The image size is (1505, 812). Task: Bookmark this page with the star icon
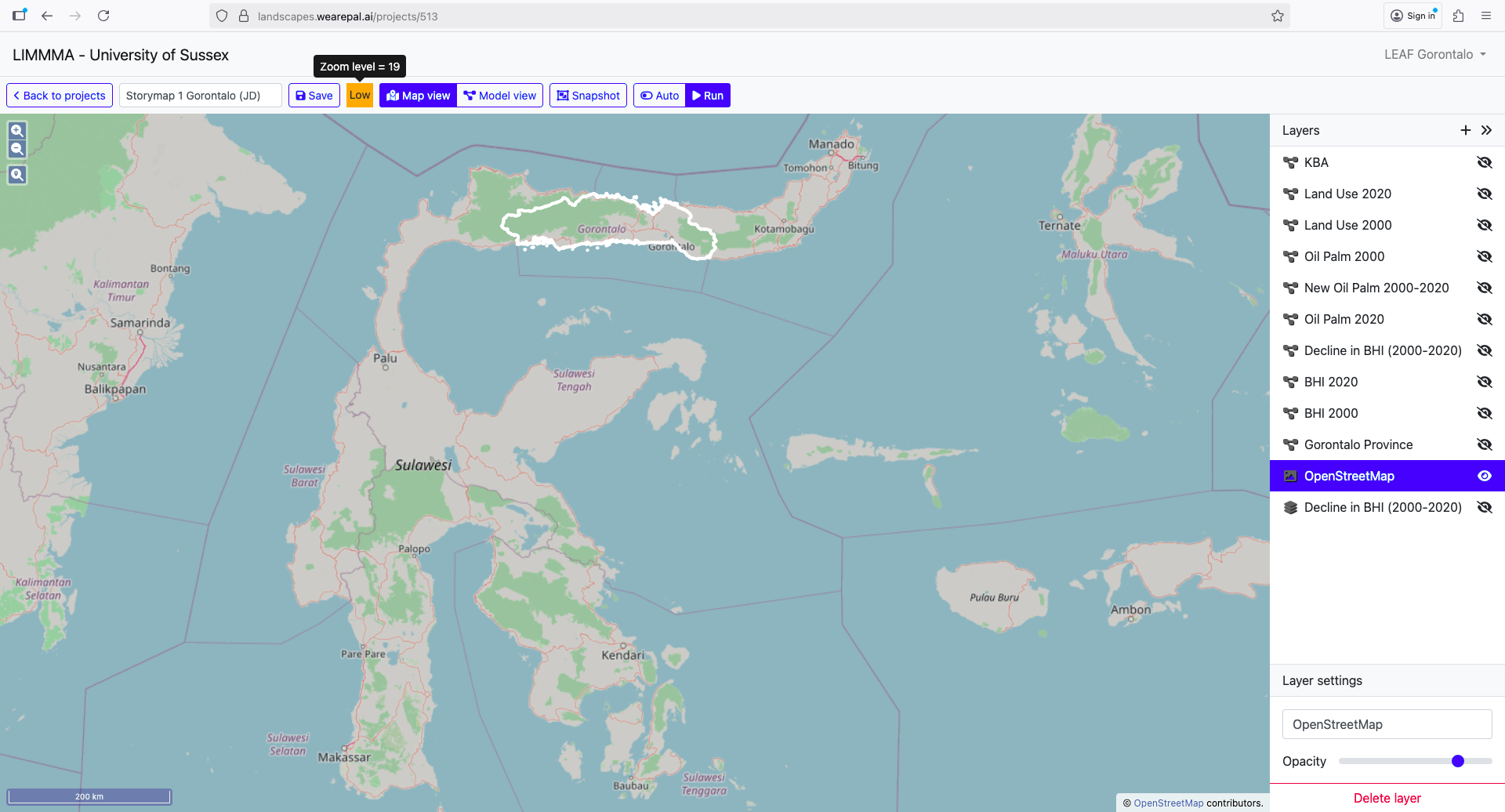(x=1277, y=16)
